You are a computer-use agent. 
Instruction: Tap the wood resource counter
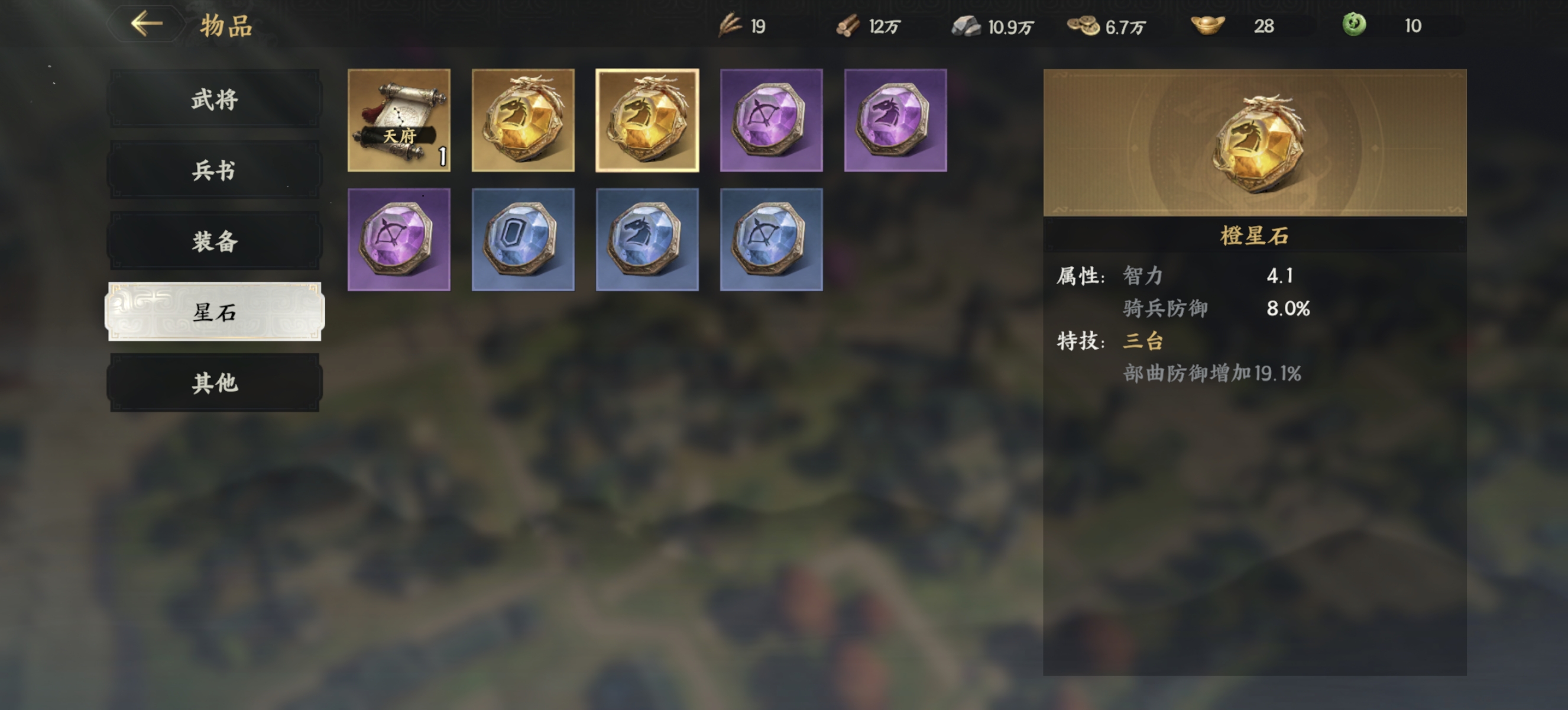869,26
